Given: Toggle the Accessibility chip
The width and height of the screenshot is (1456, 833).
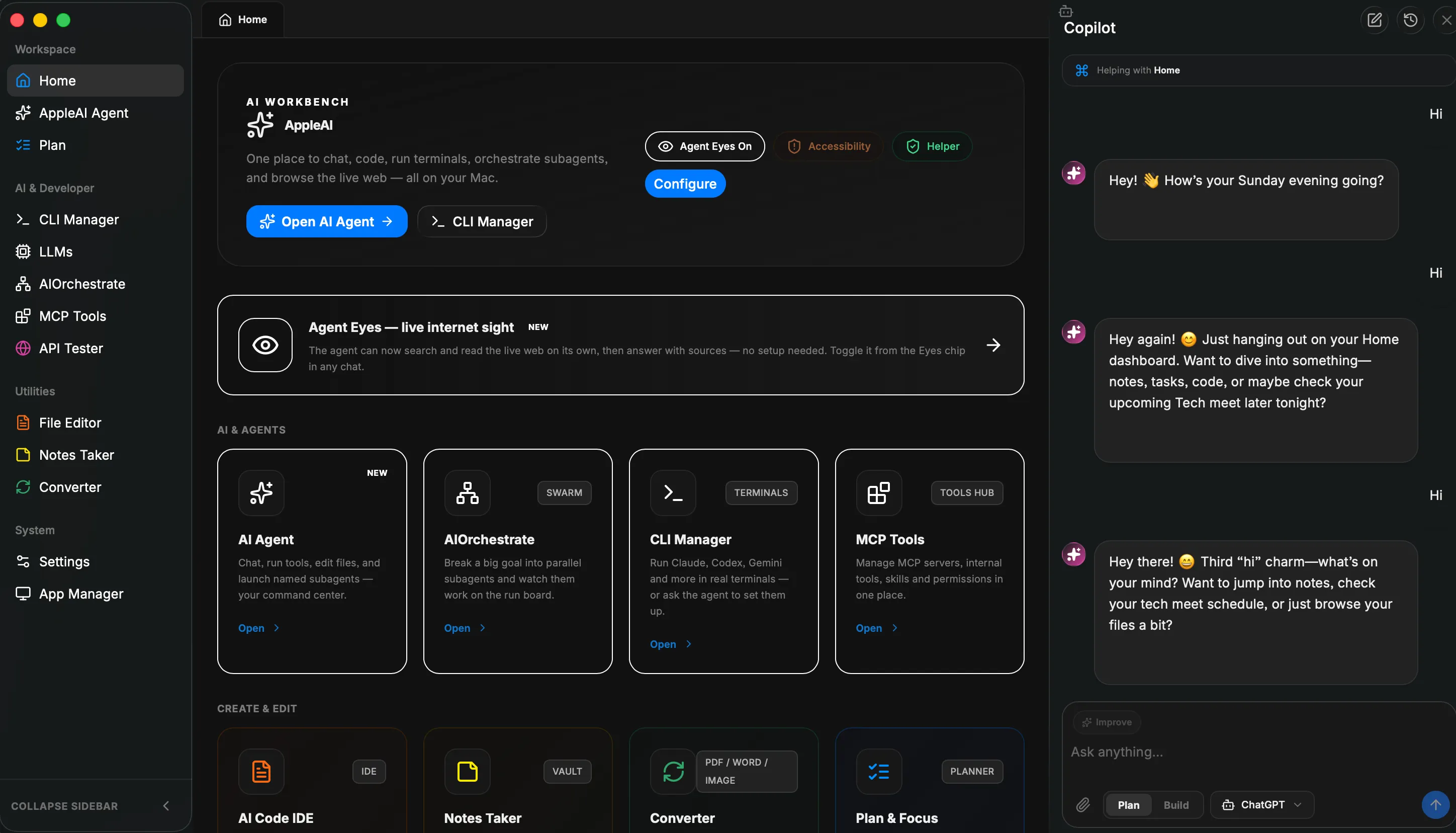Looking at the screenshot, I should pos(829,146).
